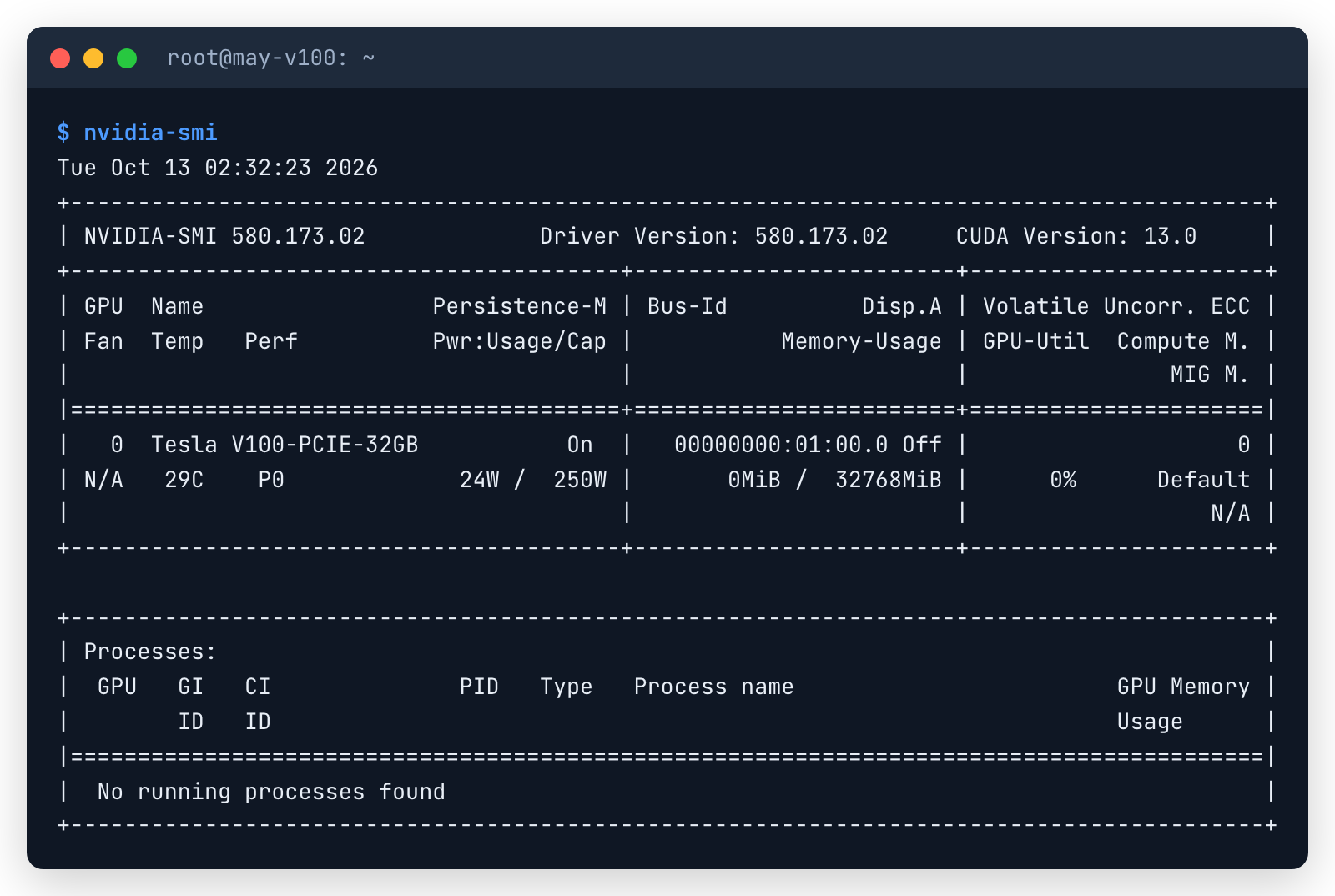Click 'NVIDIA-SMI 580.173.02' header text

[224, 236]
